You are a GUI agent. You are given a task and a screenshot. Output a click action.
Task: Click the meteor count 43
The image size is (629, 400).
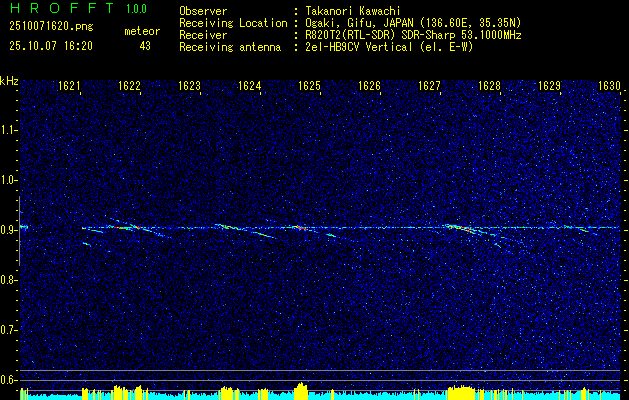pos(145,46)
